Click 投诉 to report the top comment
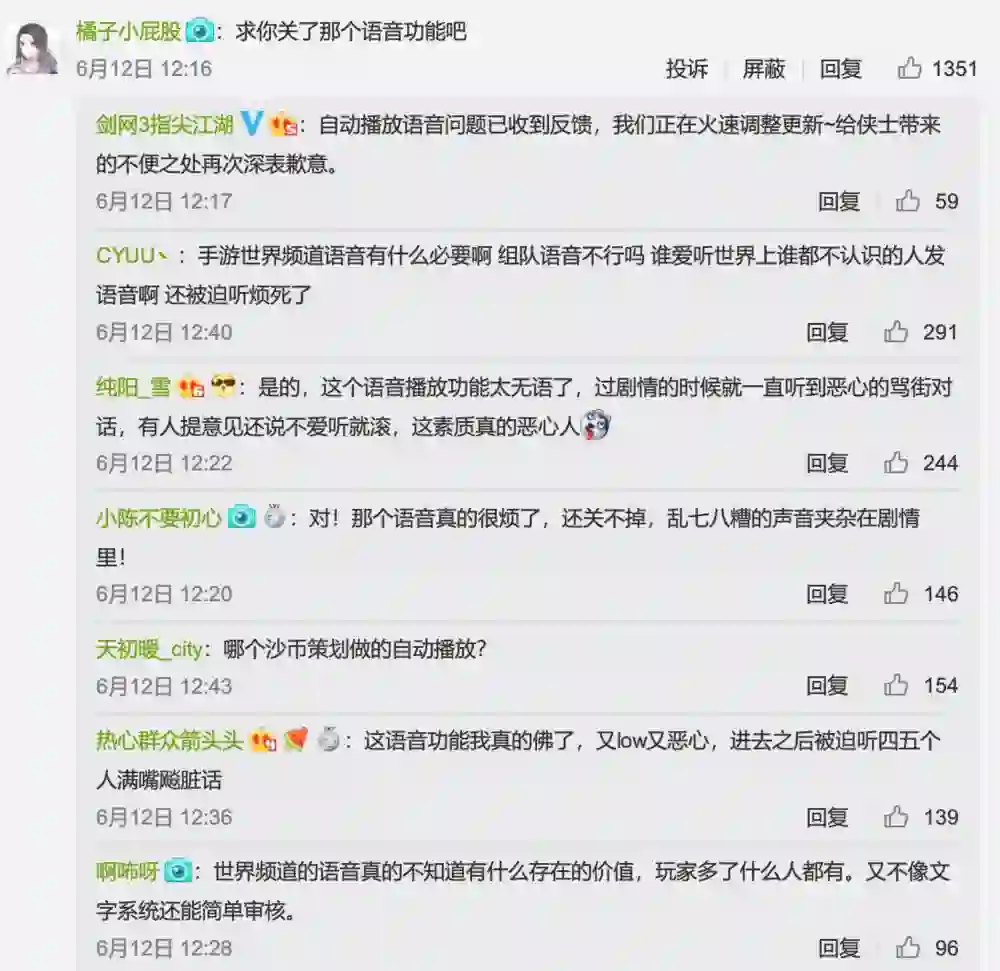This screenshot has width=1000, height=971. (x=687, y=68)
